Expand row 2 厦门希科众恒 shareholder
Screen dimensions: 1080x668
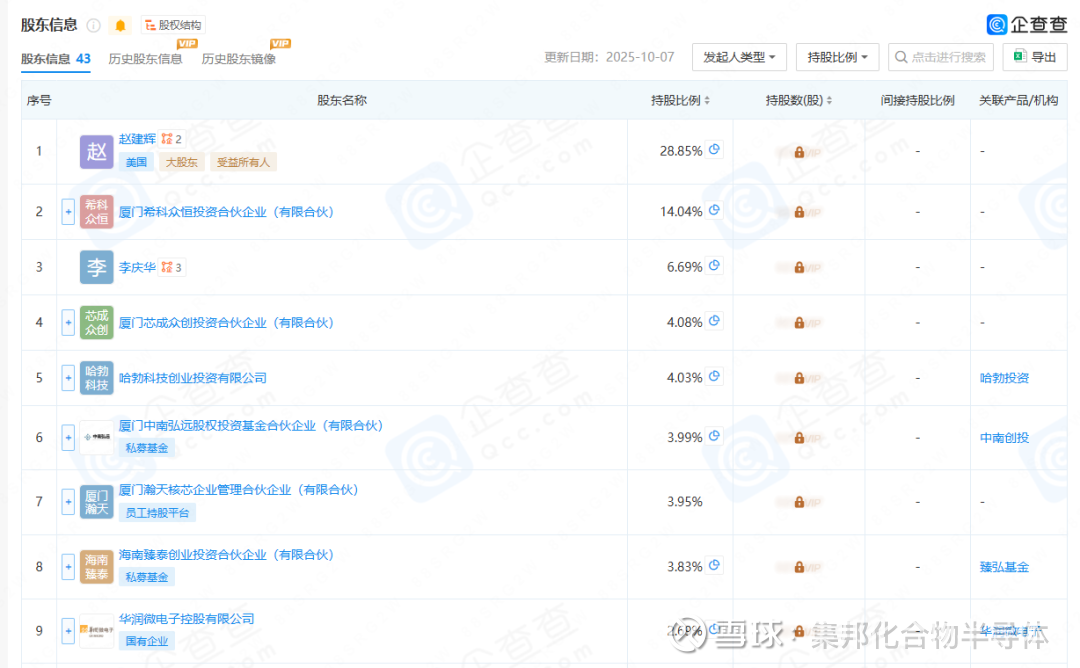coord(68,212)
